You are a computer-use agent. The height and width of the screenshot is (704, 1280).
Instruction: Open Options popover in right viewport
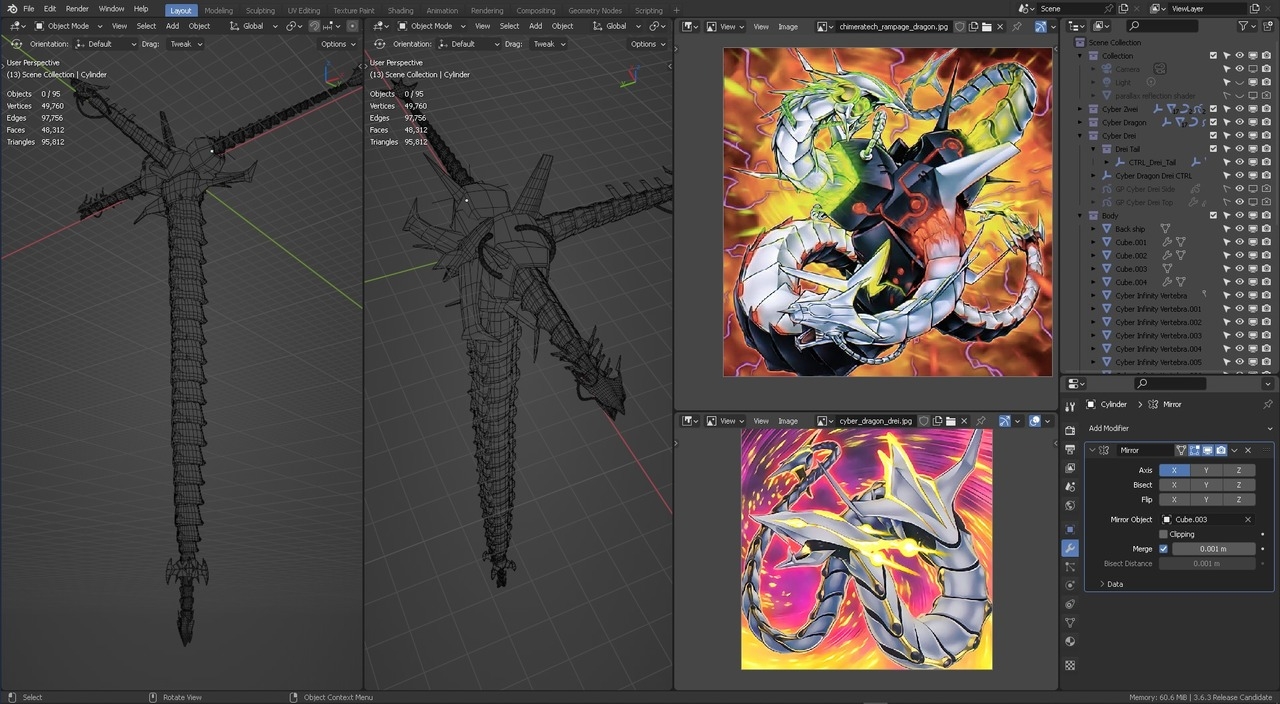tap(647, 44)
